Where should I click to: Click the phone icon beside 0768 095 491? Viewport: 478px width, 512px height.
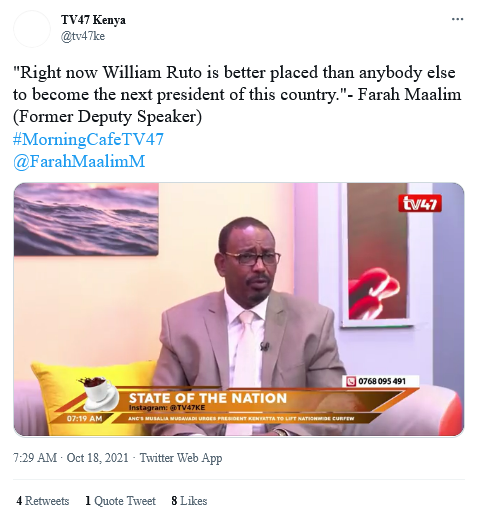pos(351,381)
